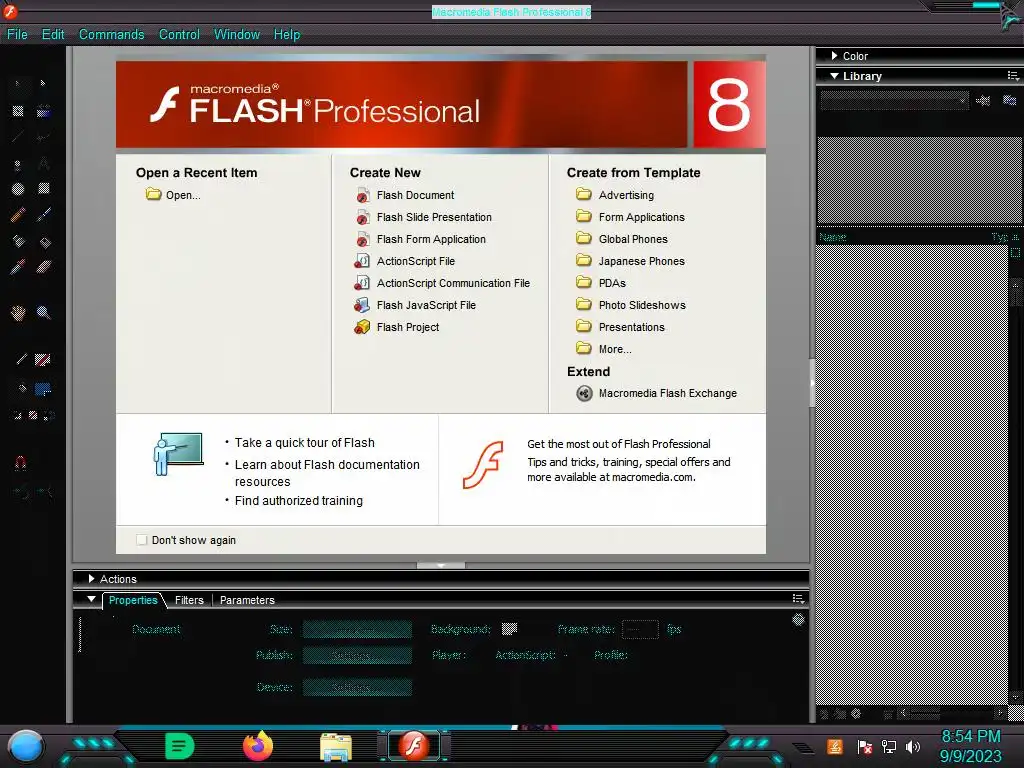Image resolution: width=1024 pixels, height=768 pixels.
Task: Open the Advertising template folder
Action: pyautogui.click(x=626, y=195)
